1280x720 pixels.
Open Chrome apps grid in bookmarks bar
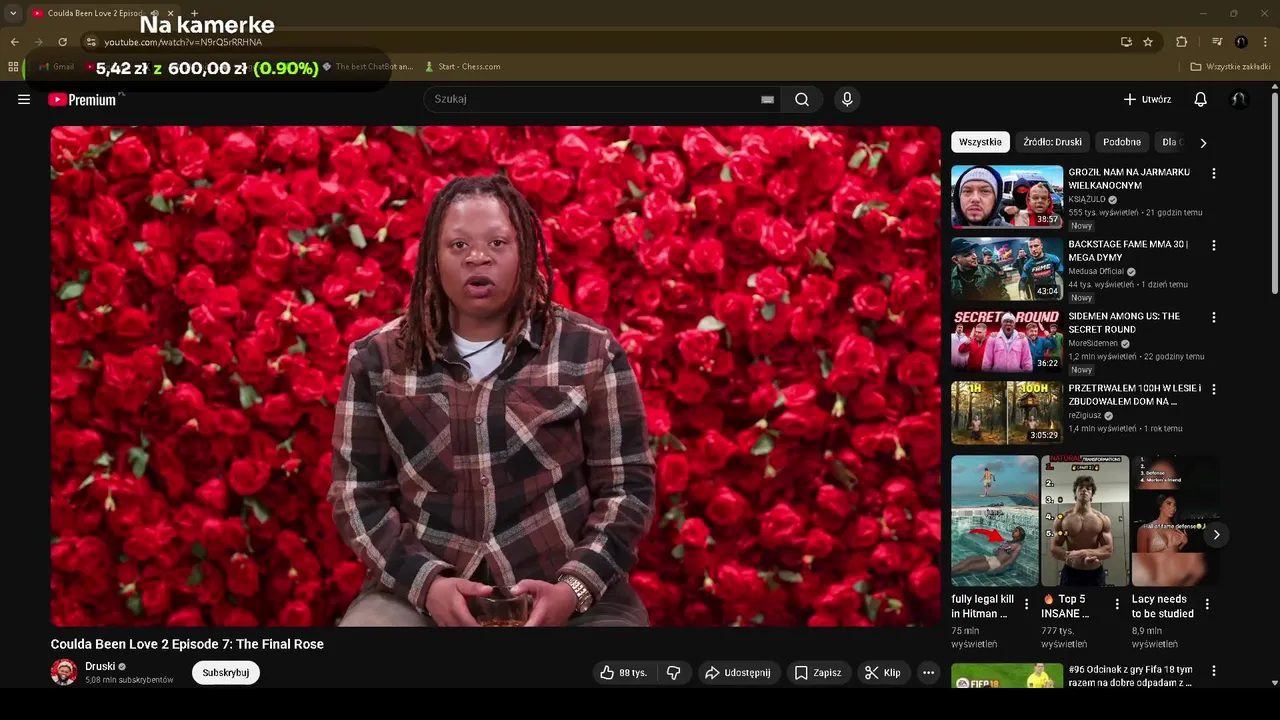(13, 67)
